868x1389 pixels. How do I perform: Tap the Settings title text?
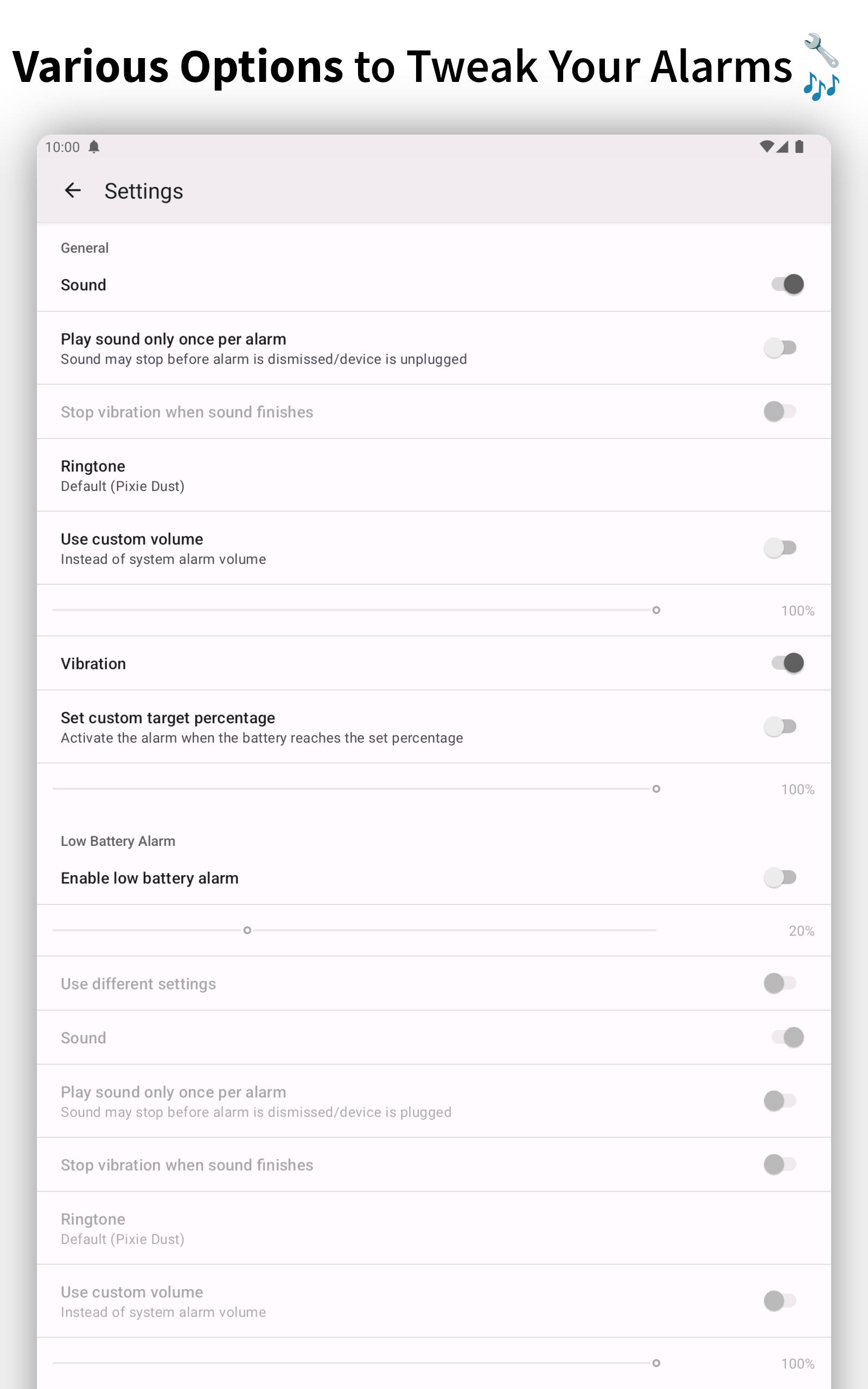coord(144,191)
